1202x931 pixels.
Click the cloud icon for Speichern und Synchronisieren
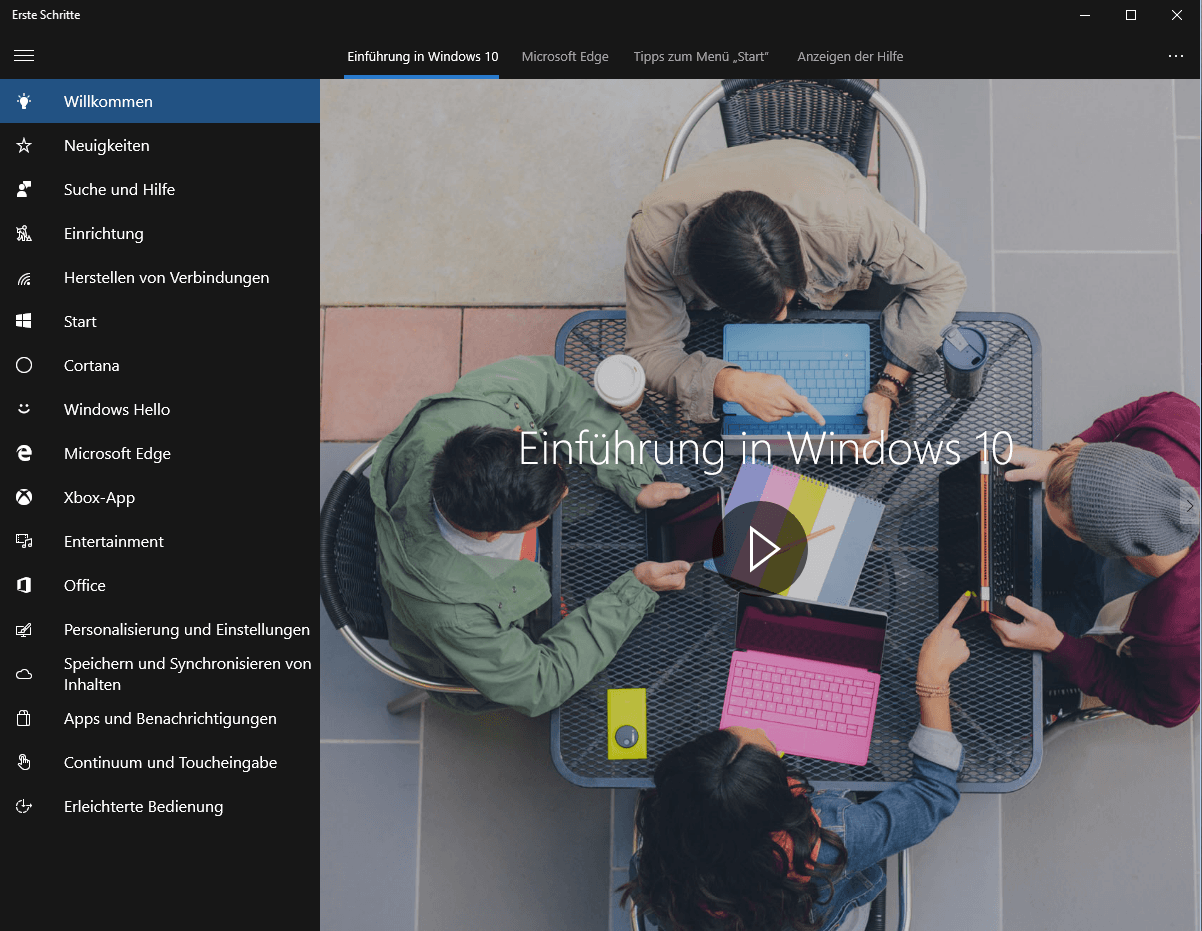tap(24, 674)
